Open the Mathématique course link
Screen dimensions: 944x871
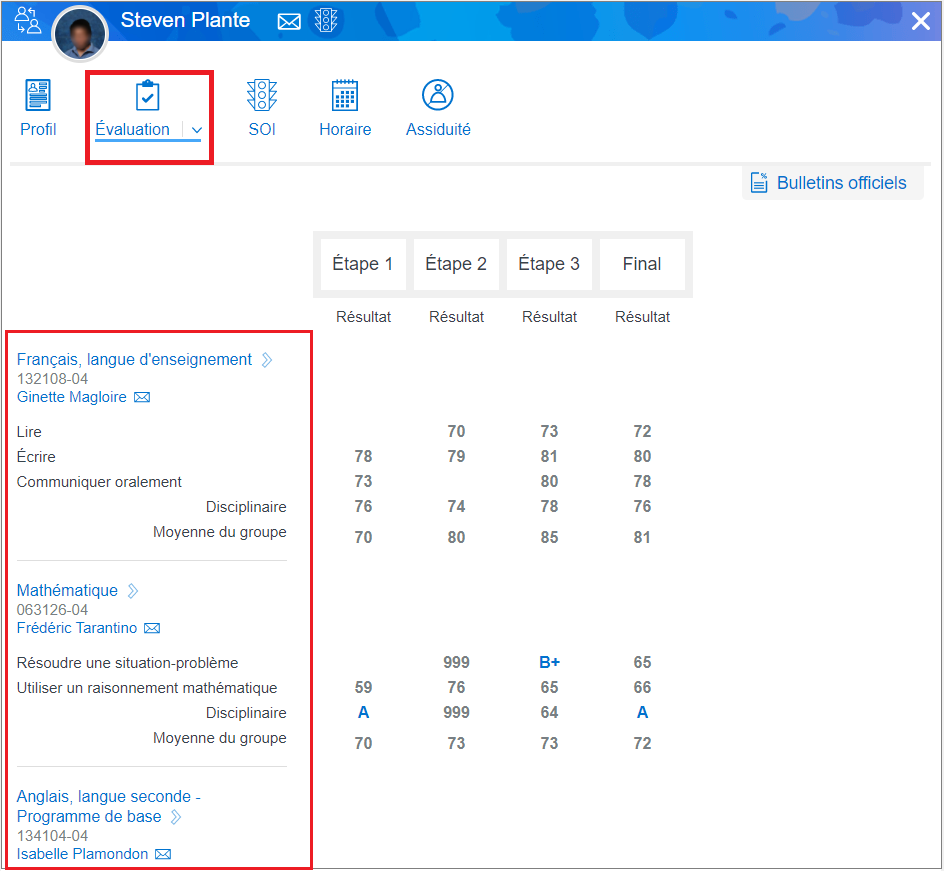[67, 591]
